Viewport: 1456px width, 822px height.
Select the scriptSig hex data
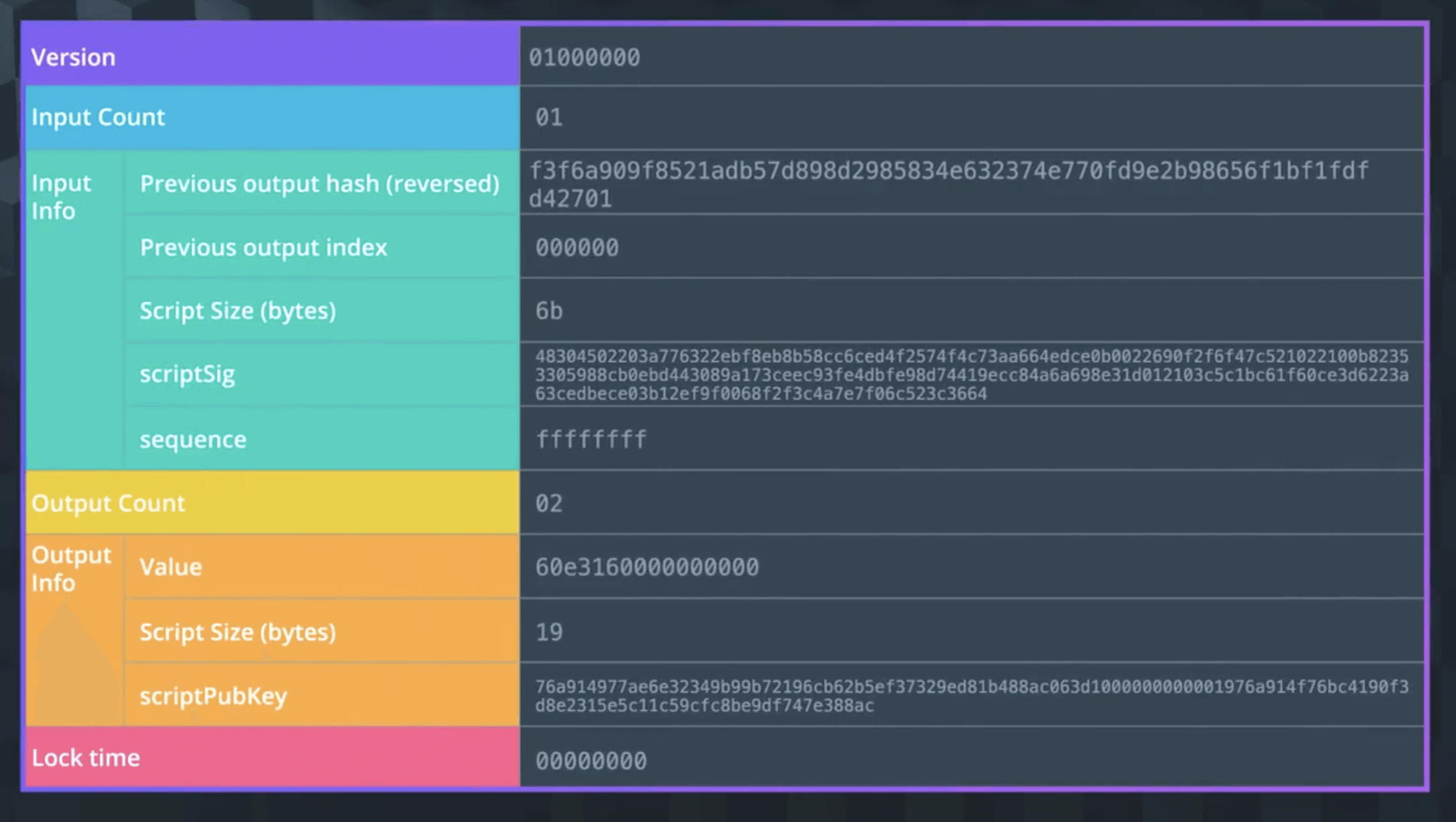click(x=971, y=375)
